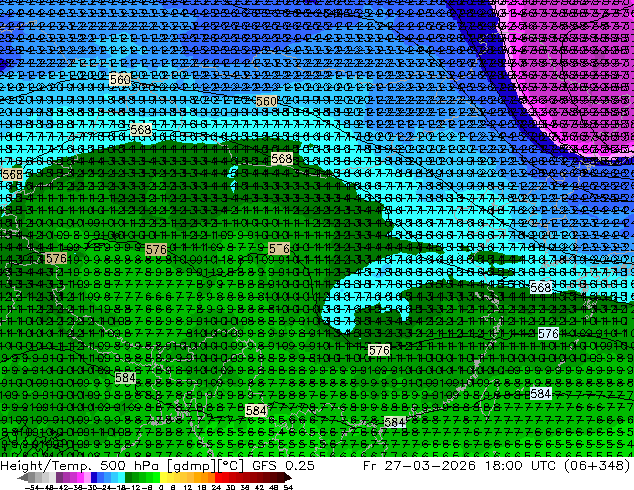634x490 pixels.
Task: Click the dark maroon right arrow of legend
Action: (287, 478)
